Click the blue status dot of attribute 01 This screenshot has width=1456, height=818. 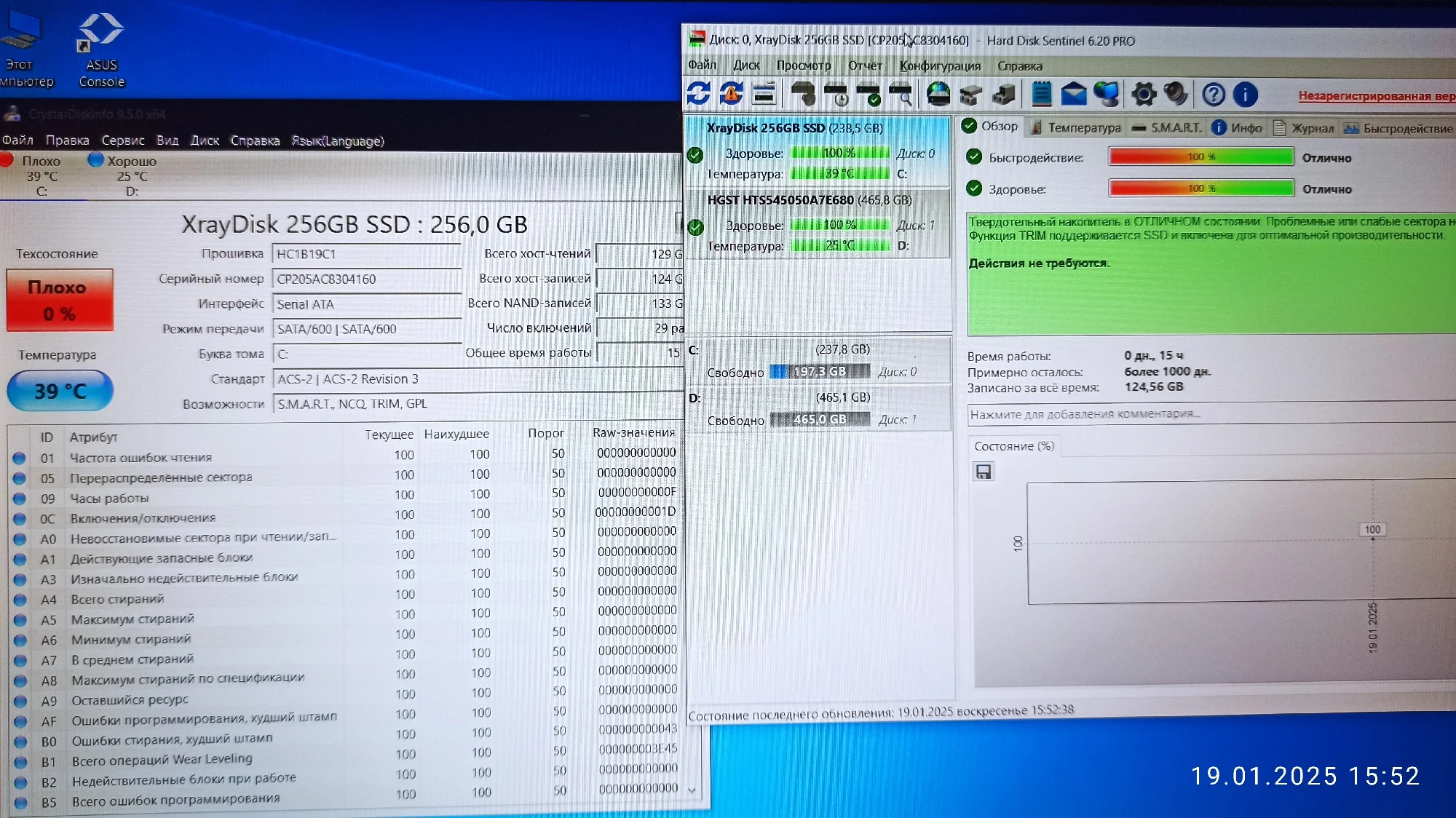tap(19, 458)
